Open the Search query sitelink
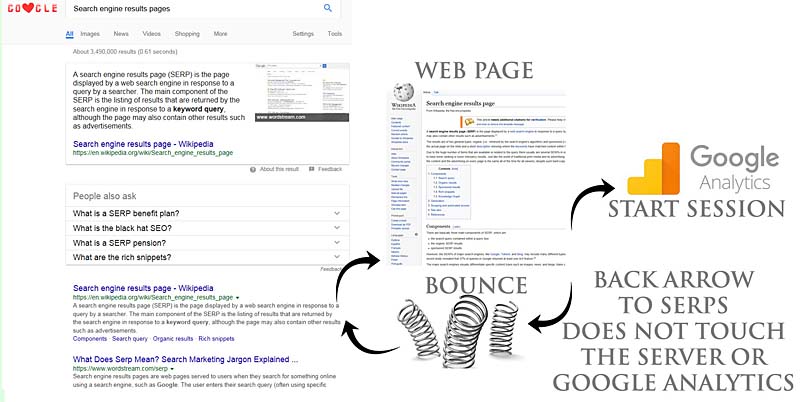 pyautogui.click(x=130, y=339)
